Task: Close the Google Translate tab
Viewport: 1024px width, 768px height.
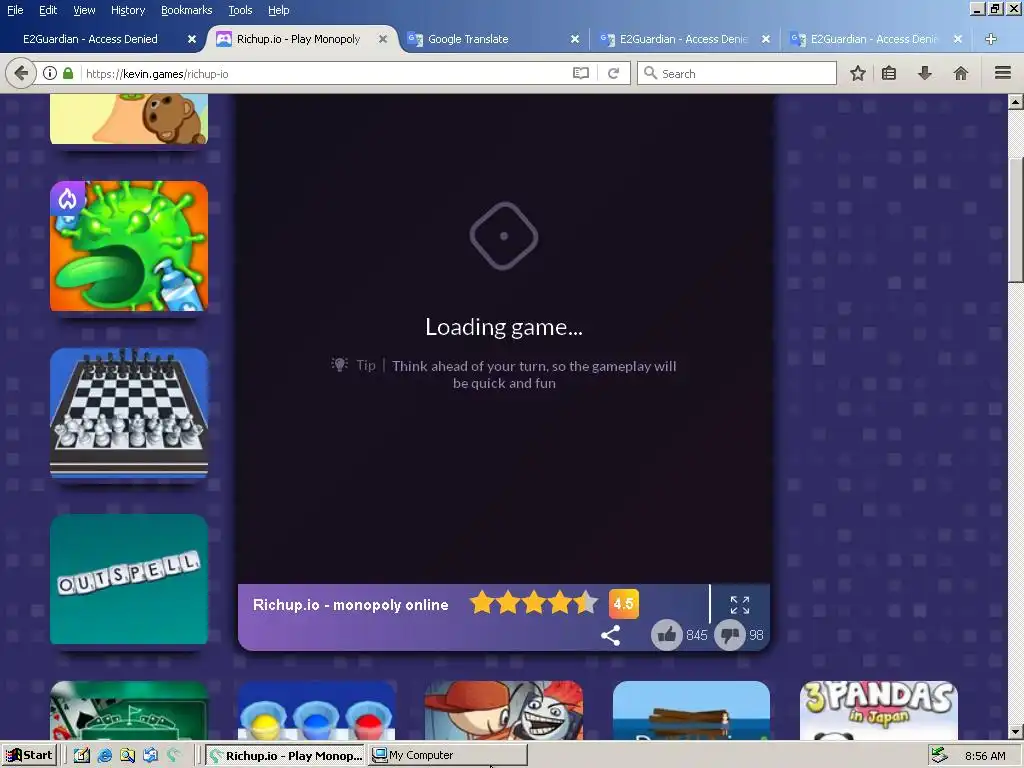Action: tap(575, 39)
